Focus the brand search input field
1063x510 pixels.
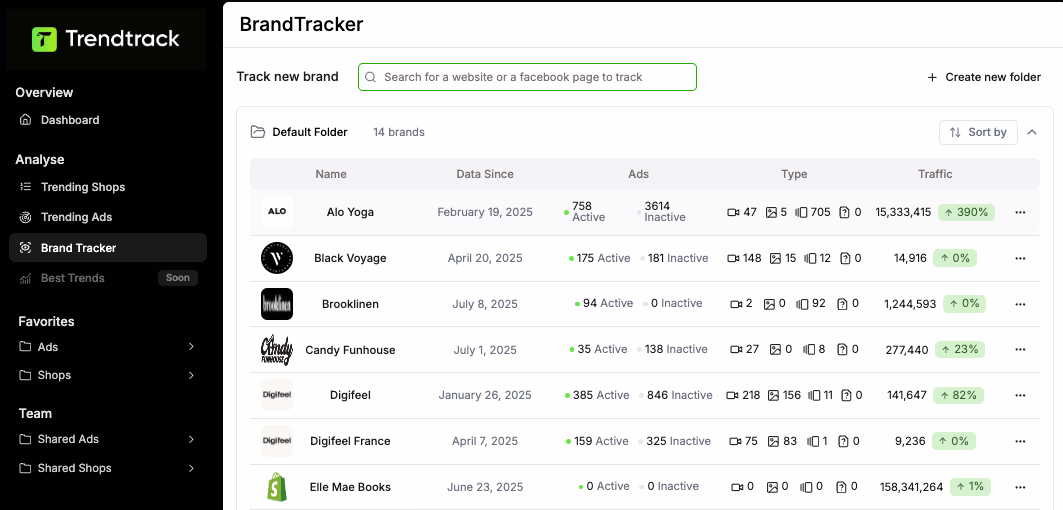point(527,77)
